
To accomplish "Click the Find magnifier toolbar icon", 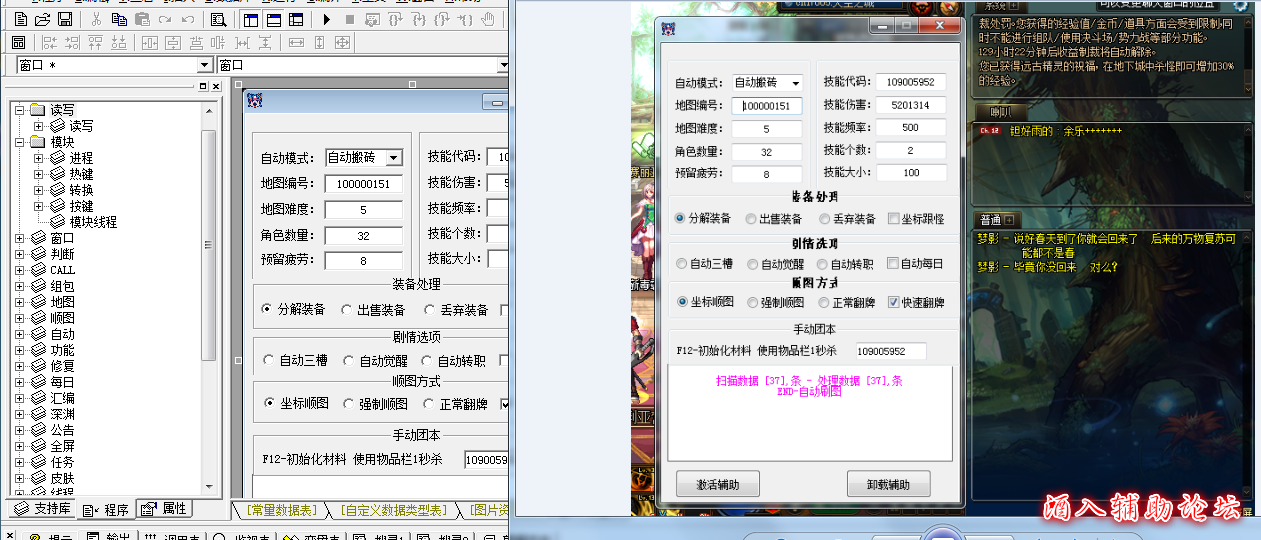I will point(218,19).
